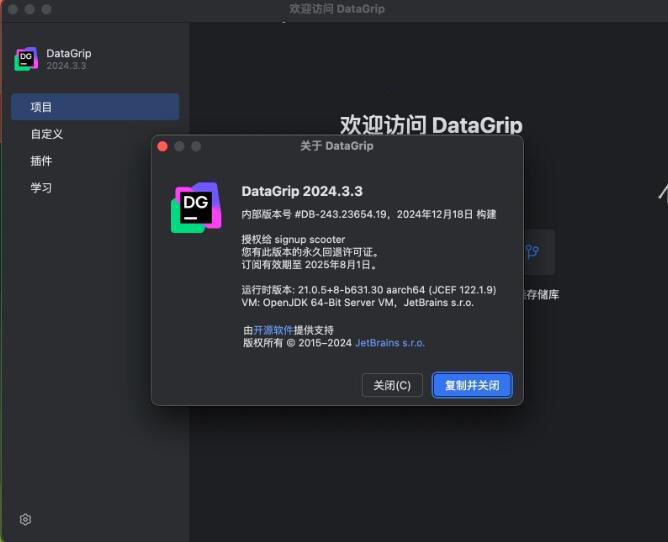This screenshot has width=668, height=542.
Task: Click the DataGrip 2024.3.3 heading in dialog
Action: 302,191
